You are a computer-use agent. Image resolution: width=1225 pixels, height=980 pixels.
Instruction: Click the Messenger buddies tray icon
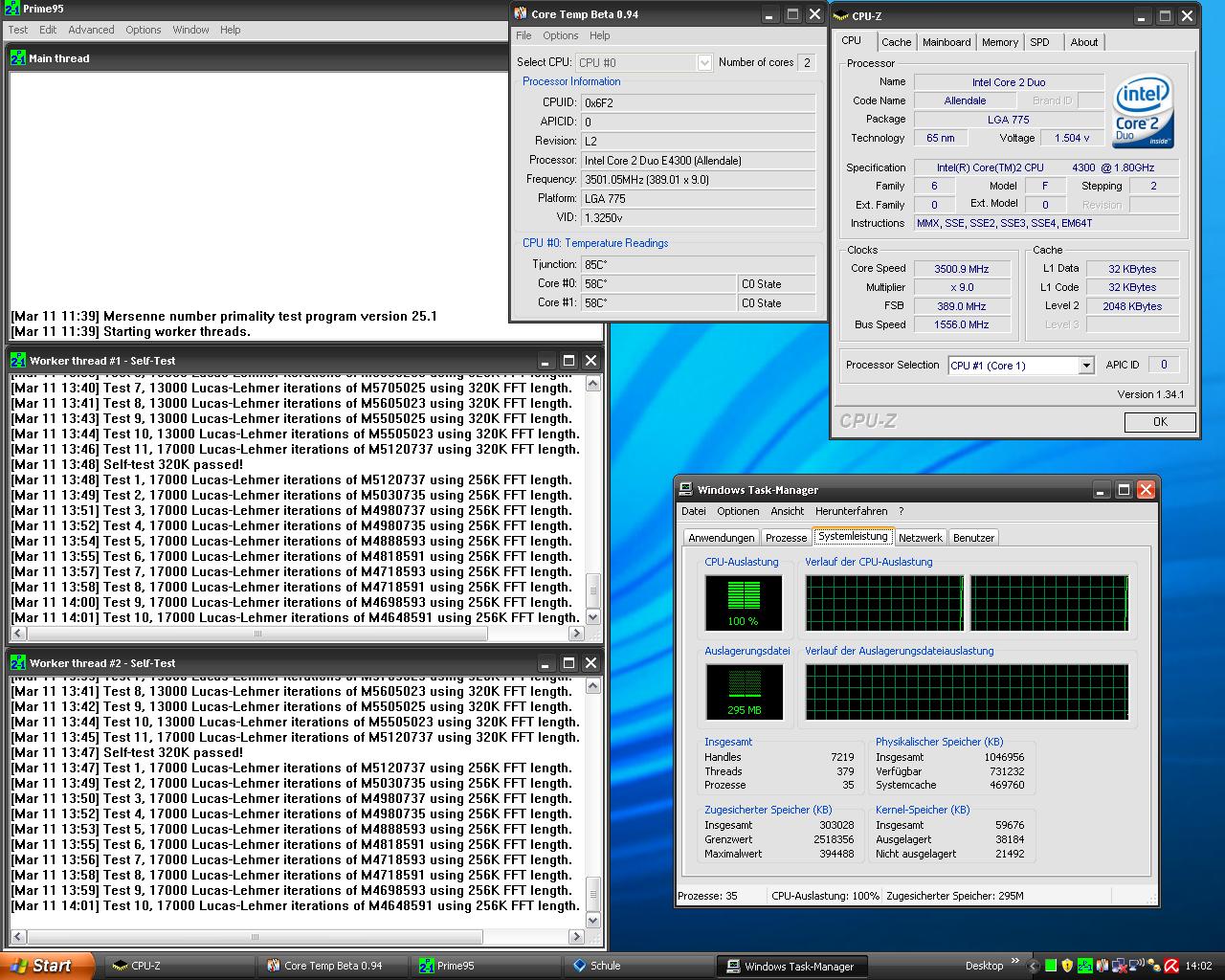[x=1154, y=966]
